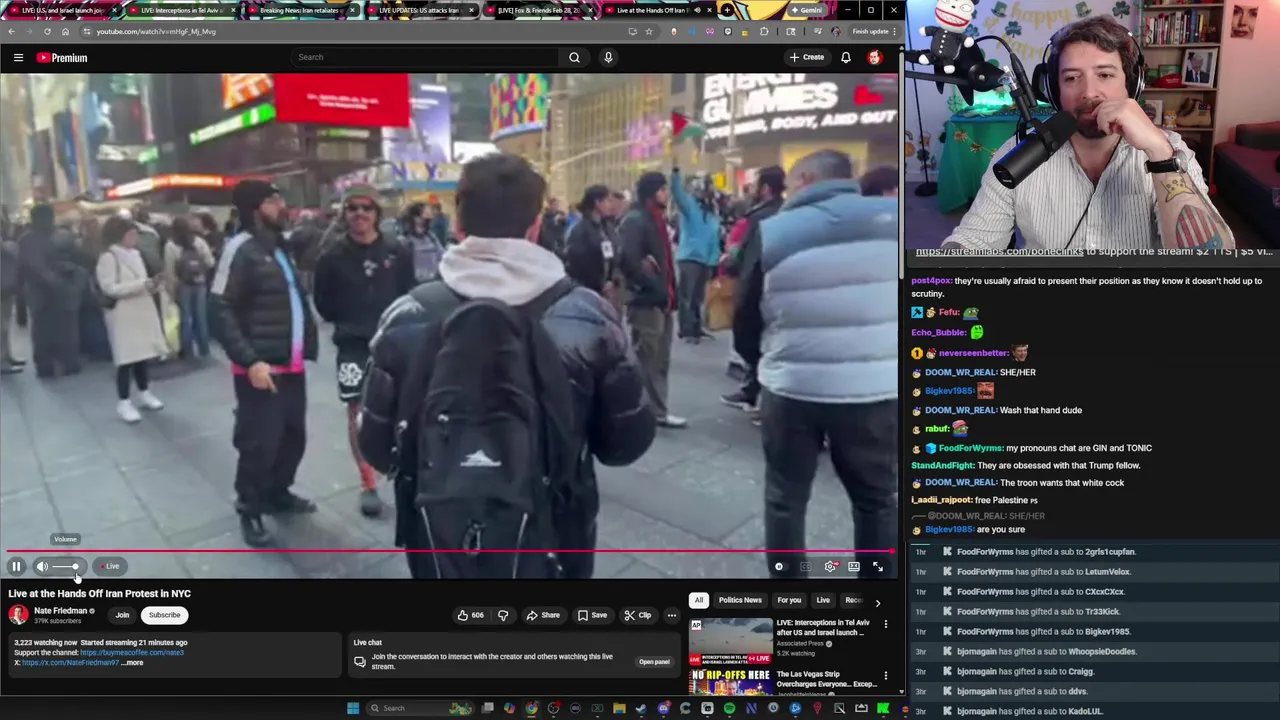Screen dimensions: 1280x720
Task: Open Interceptions in Tel Aviv video thumbnail
Action: [730, 641]
